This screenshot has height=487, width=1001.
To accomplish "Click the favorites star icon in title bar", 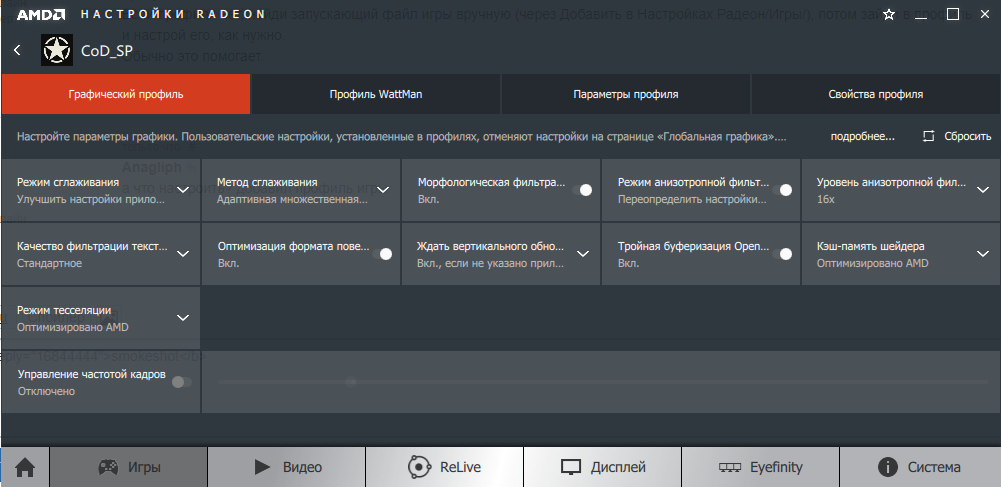I will click(888, 15).
